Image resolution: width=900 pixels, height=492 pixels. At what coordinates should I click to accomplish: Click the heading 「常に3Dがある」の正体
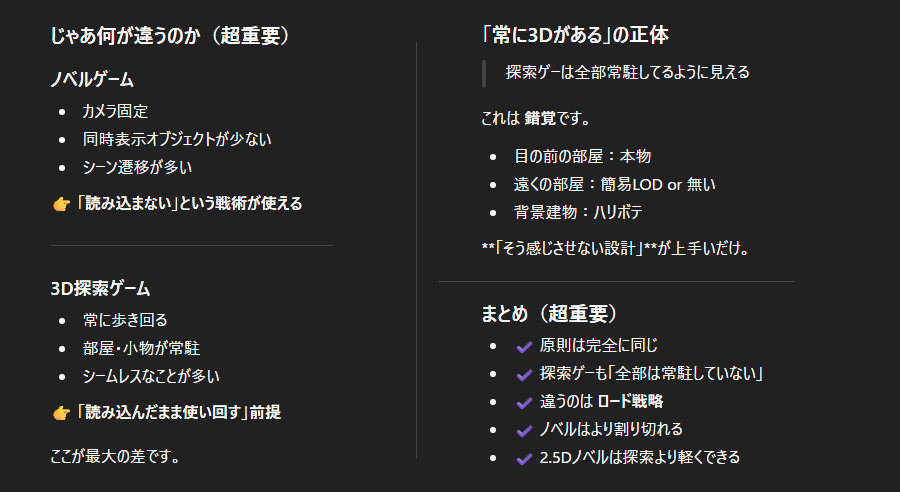point(575,35)
